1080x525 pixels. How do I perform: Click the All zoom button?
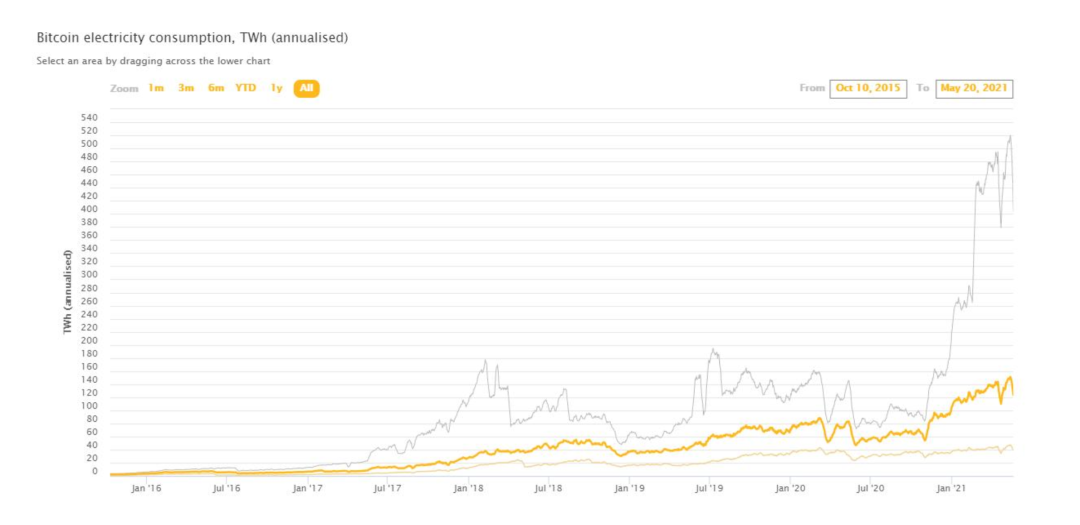[x=307, y=88]
